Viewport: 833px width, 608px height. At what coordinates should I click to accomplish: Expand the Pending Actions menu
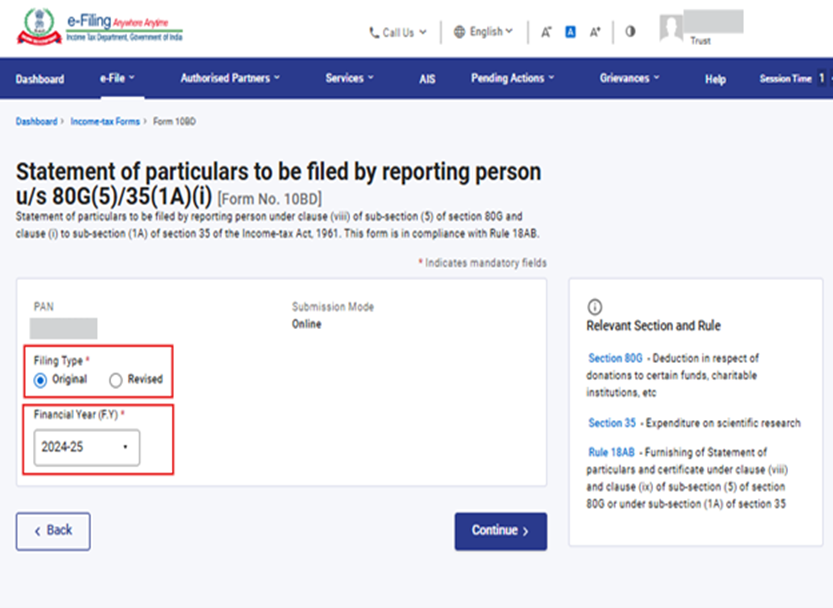pyautogui.click(x=514, y=78)
